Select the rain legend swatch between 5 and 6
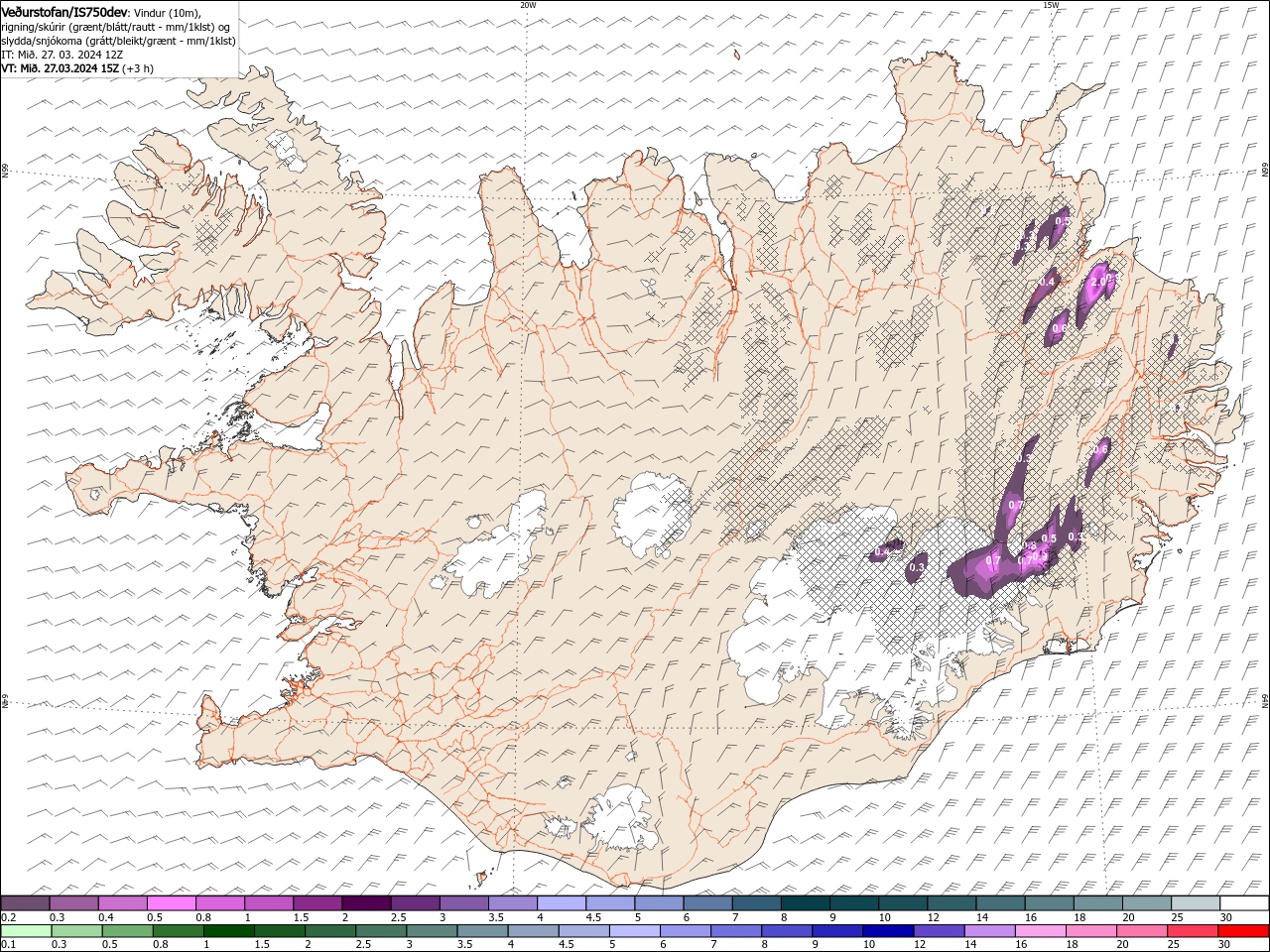 coord(636,931)
